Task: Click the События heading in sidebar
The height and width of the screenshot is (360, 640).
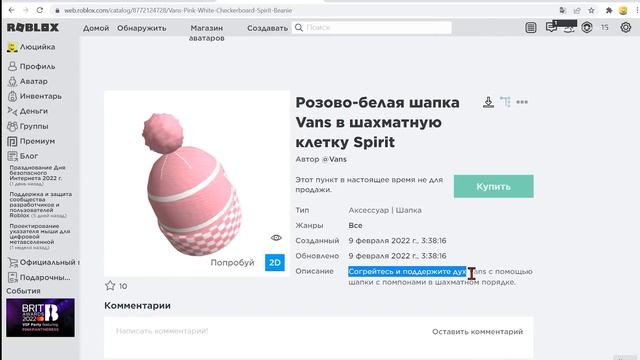Action: (x=23, y=291)
